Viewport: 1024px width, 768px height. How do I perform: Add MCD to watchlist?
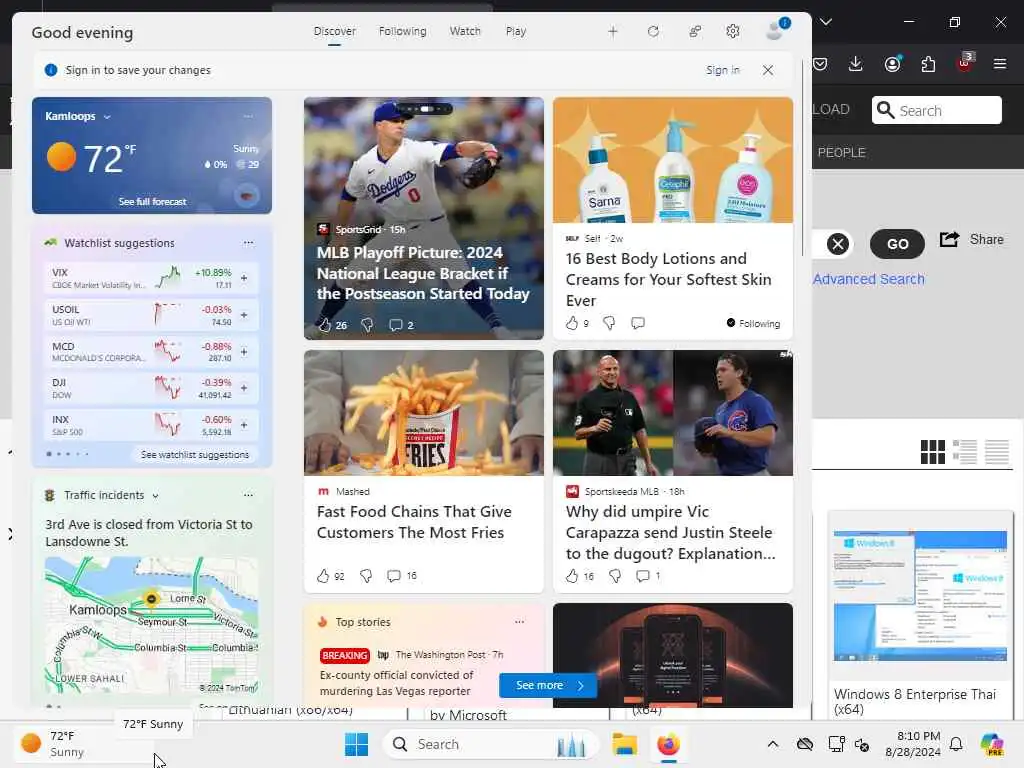pyautogui.click(x=244, y=351)
